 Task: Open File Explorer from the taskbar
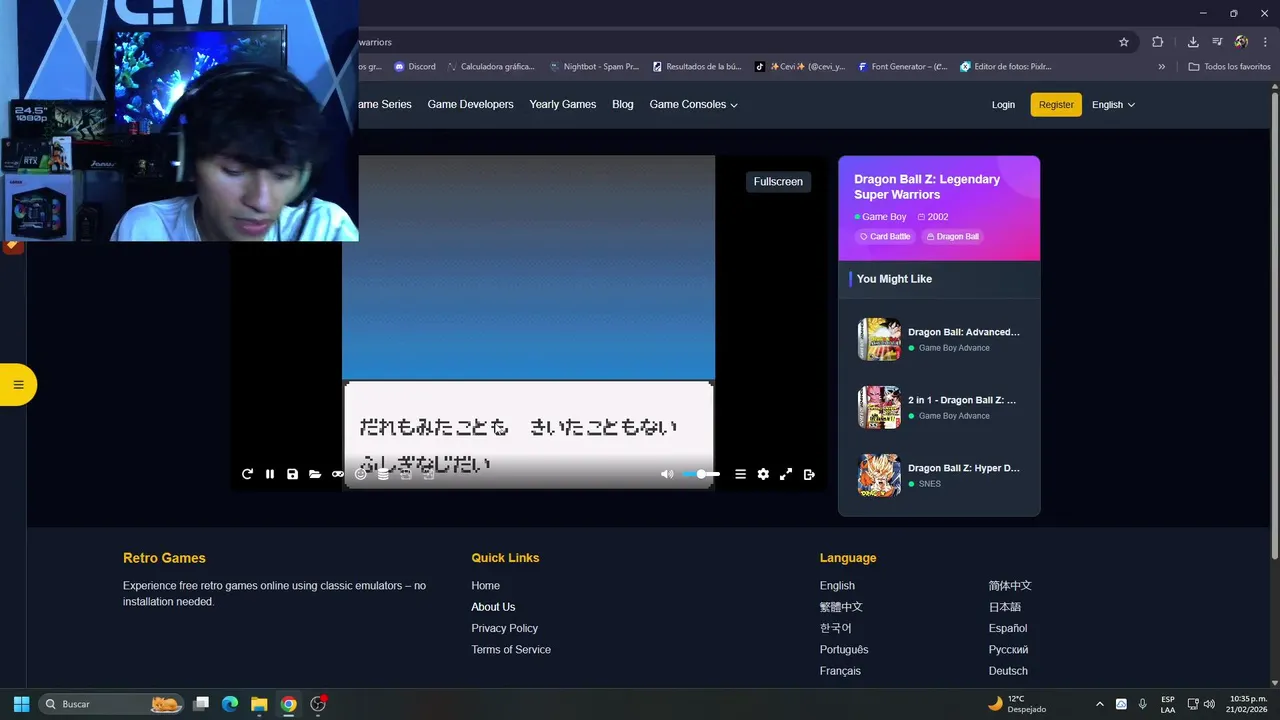pos(259,704)
